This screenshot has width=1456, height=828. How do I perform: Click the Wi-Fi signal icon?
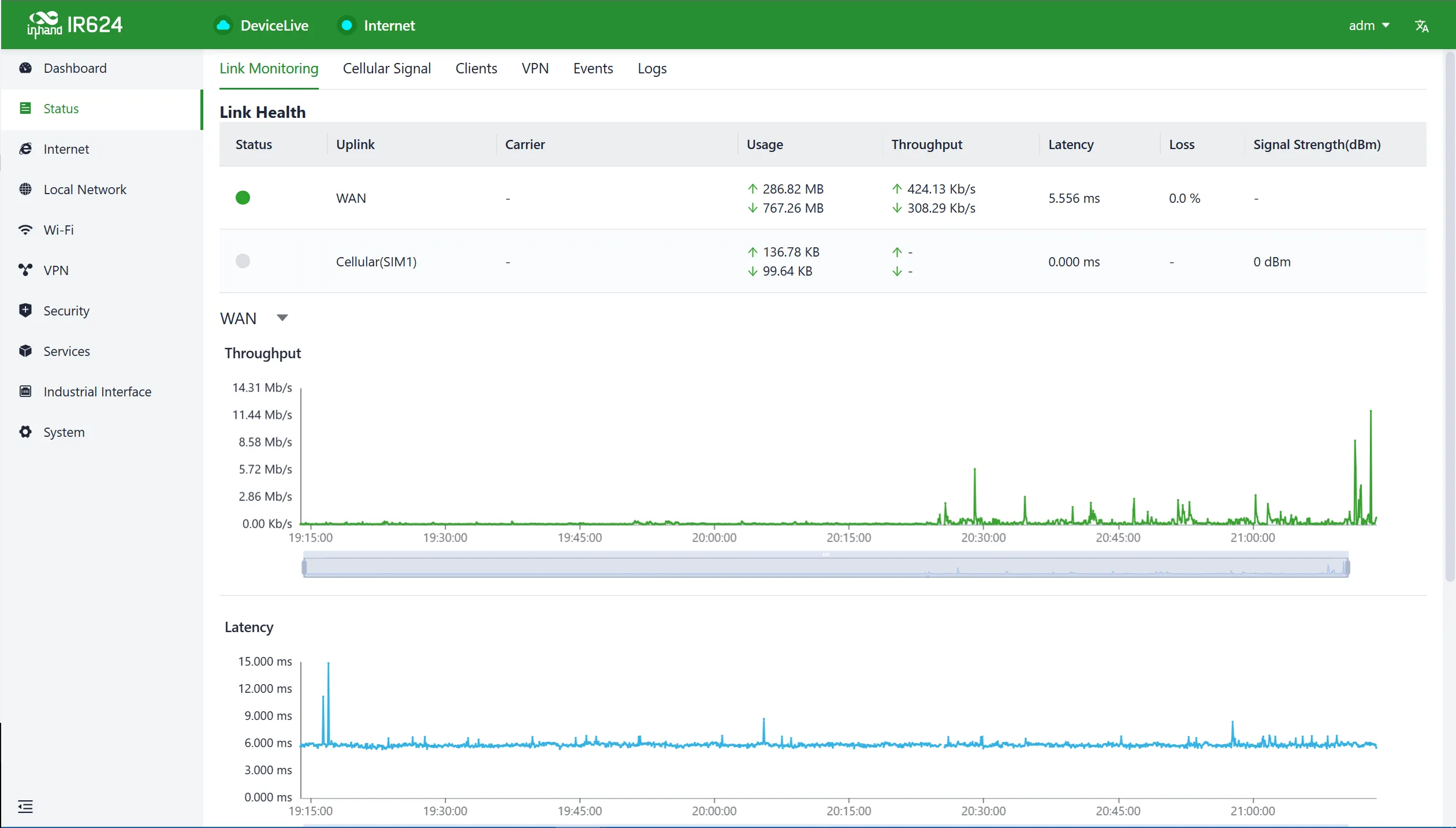(25, 230)
